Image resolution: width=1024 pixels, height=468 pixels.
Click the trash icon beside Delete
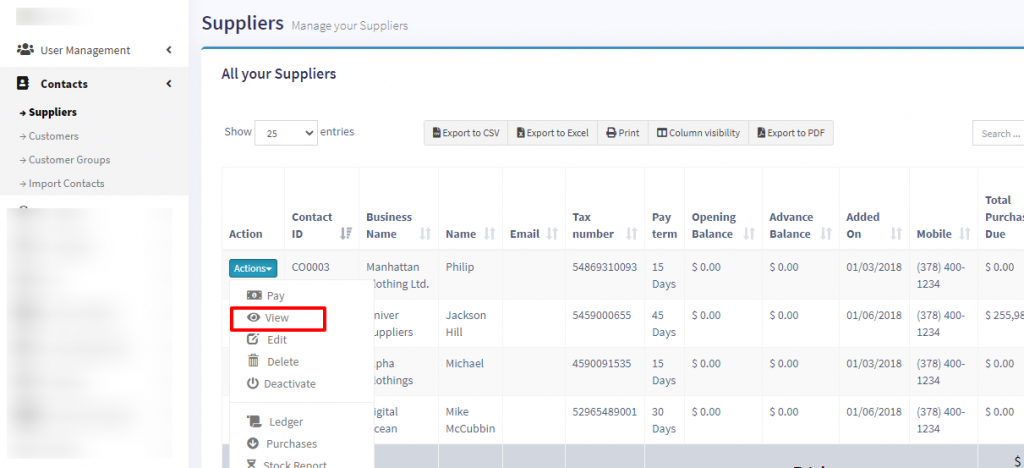point(254,362)
